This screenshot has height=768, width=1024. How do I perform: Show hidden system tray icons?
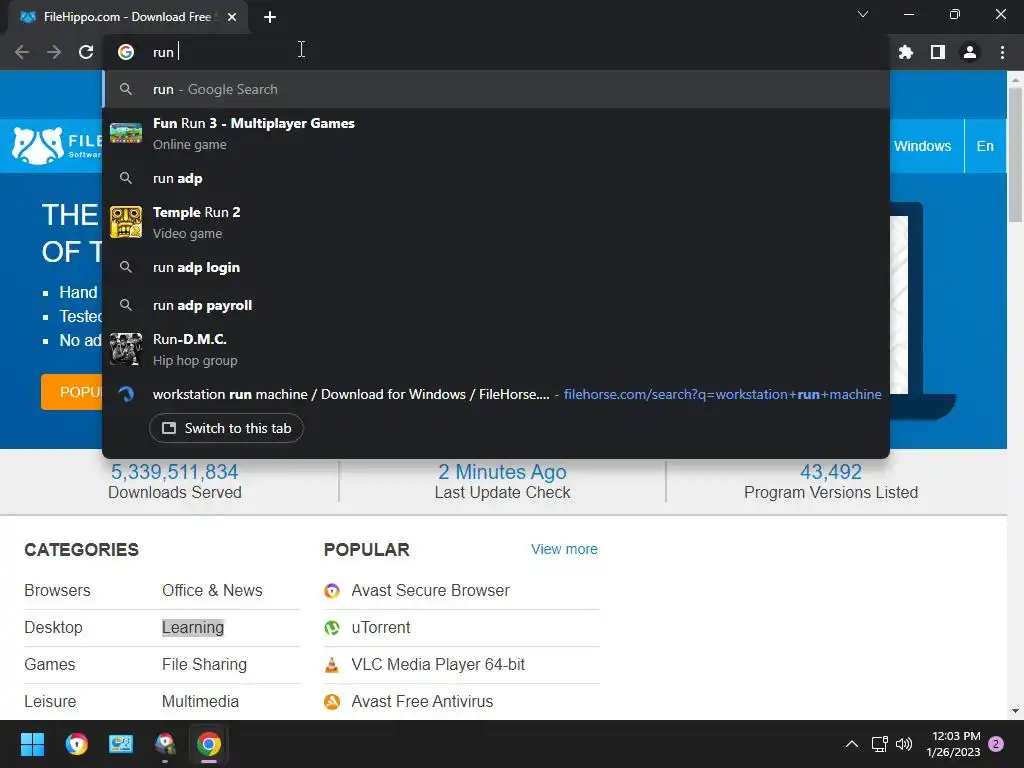click(852, 744)
